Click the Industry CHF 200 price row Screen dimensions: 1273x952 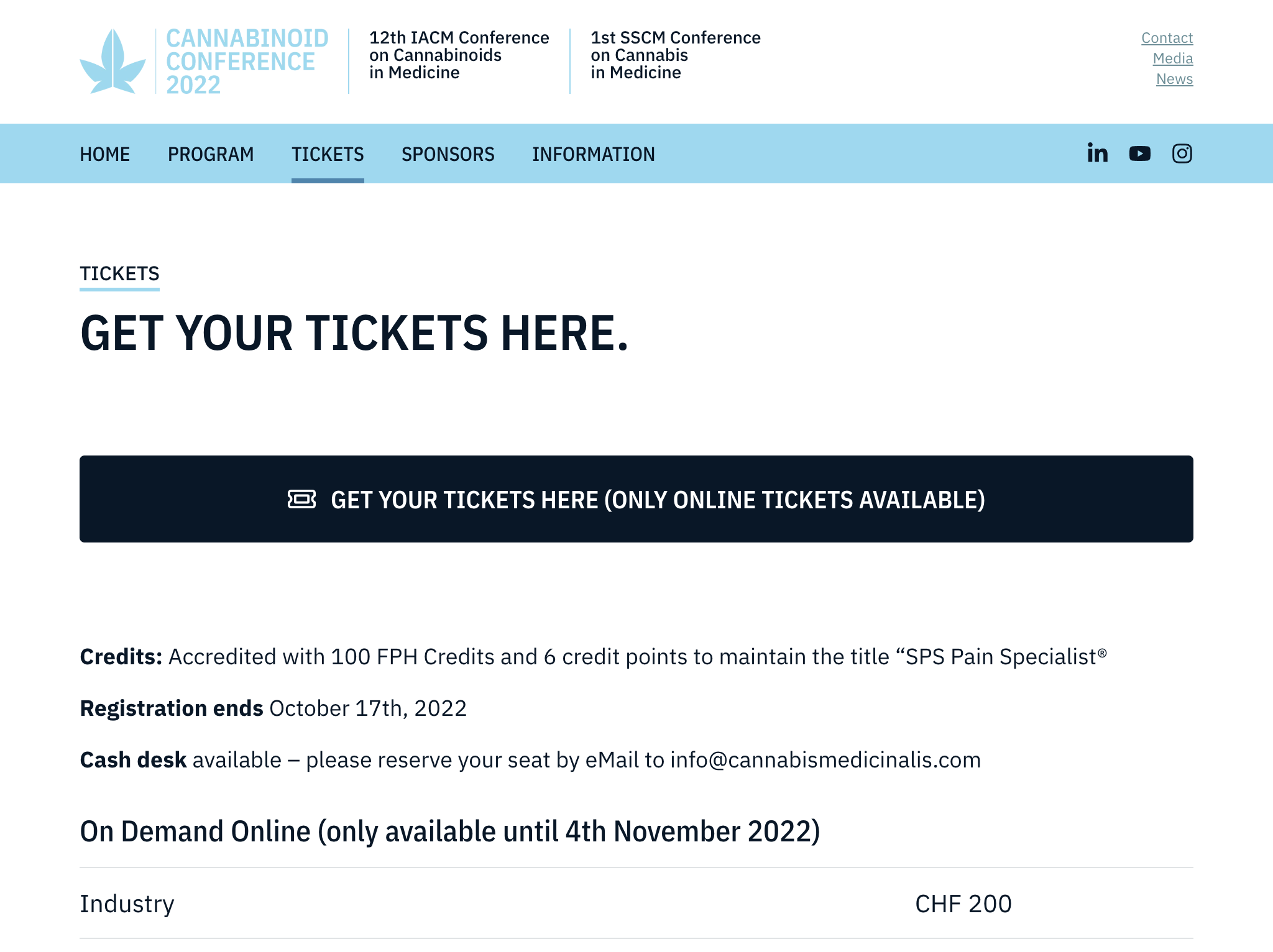click(x=636, y=904)
